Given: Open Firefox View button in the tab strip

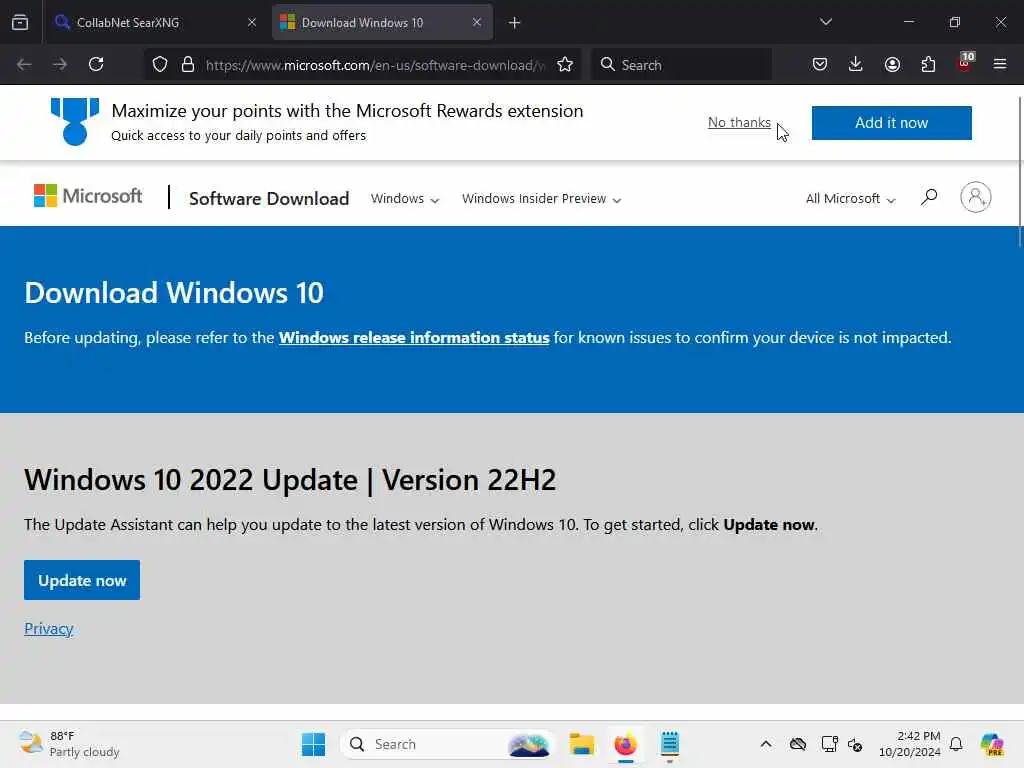Looking at the screenshot, I should tap(20, 22).
